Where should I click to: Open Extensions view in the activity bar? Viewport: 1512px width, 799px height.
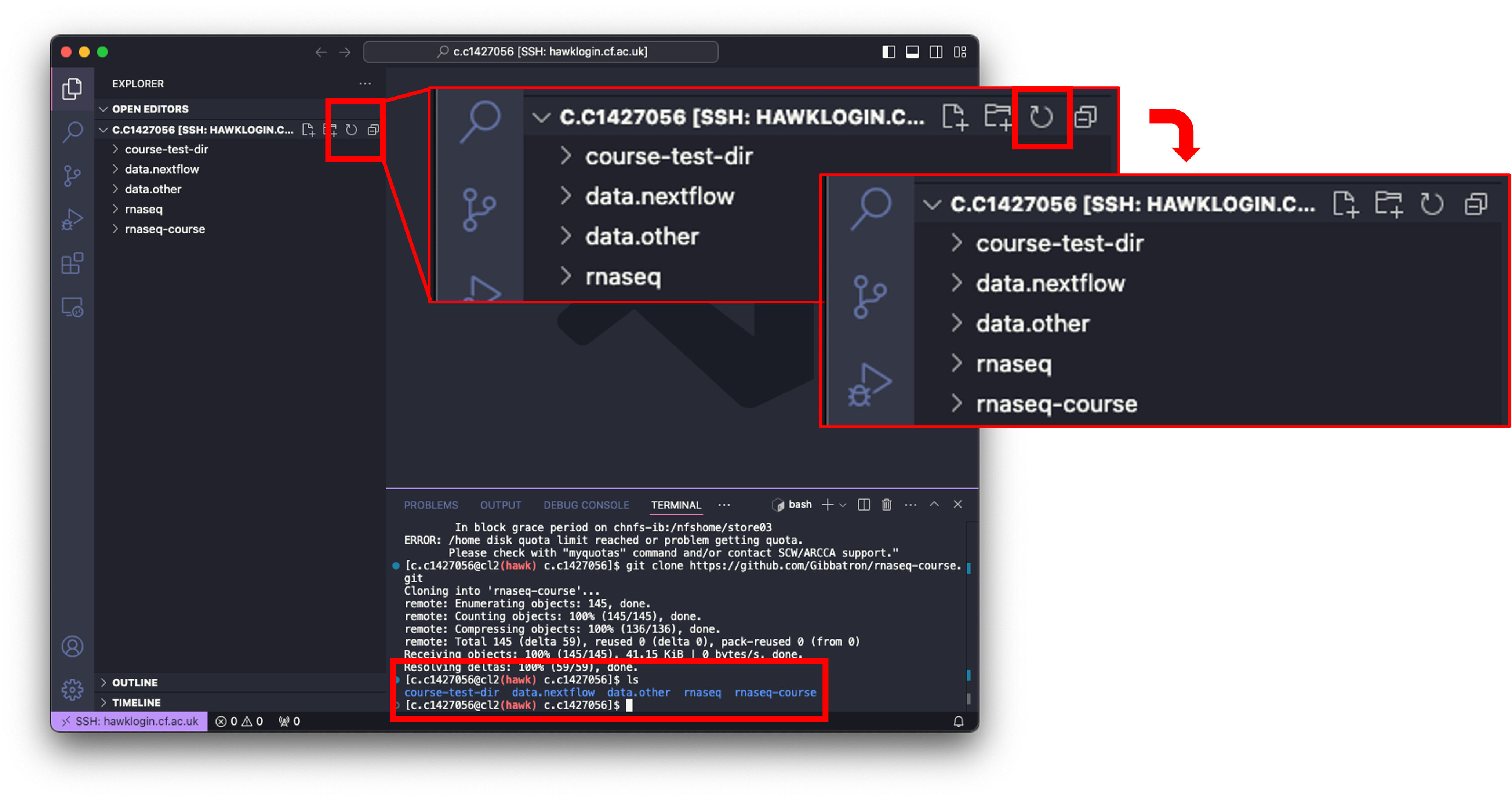[x=72, y=263]
